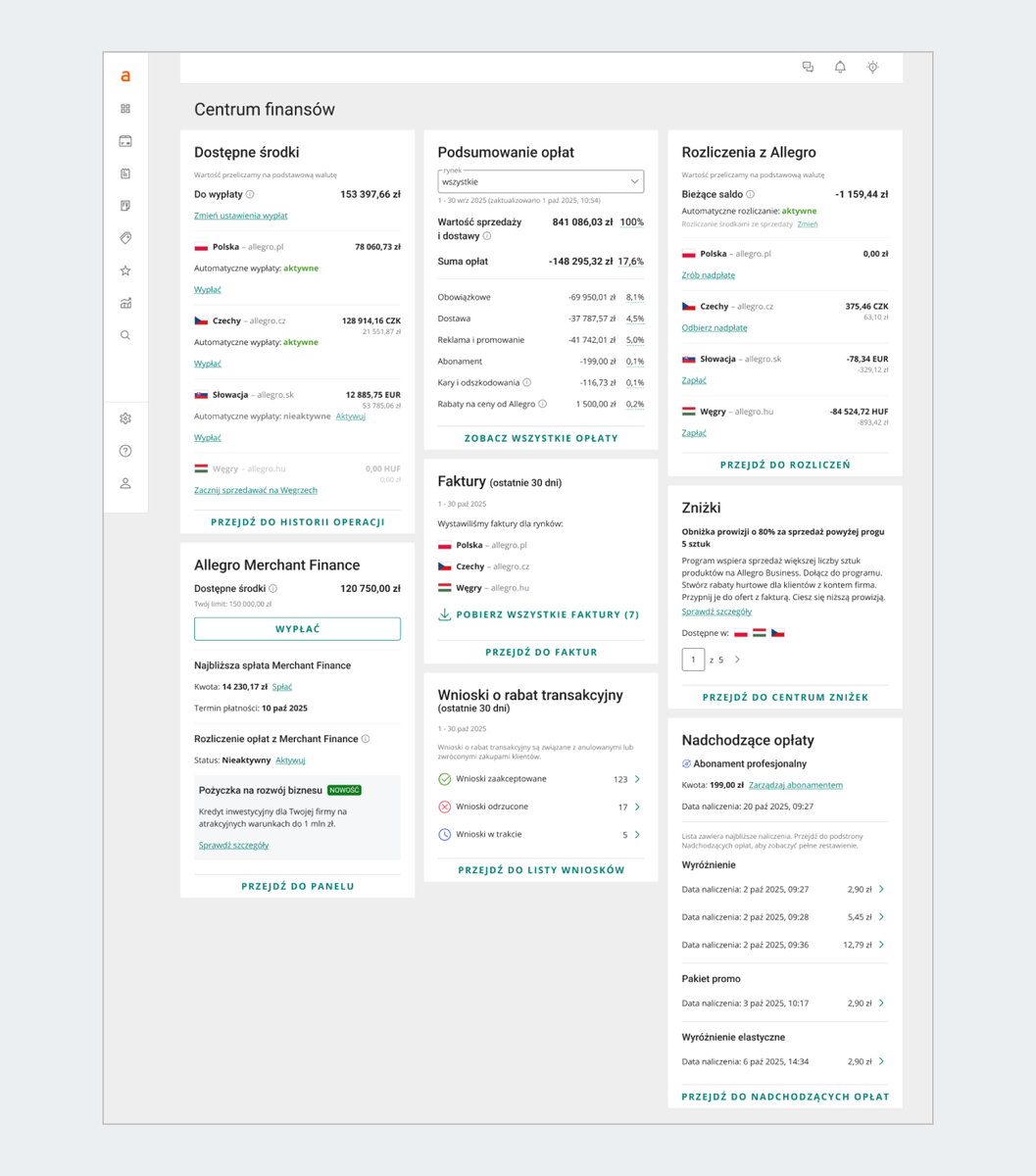The width and height of the screenshot is (1036, 1176).
Task: Expand the Pakiet promo 2,90 zł chevron
Action: coord(882,1004)
